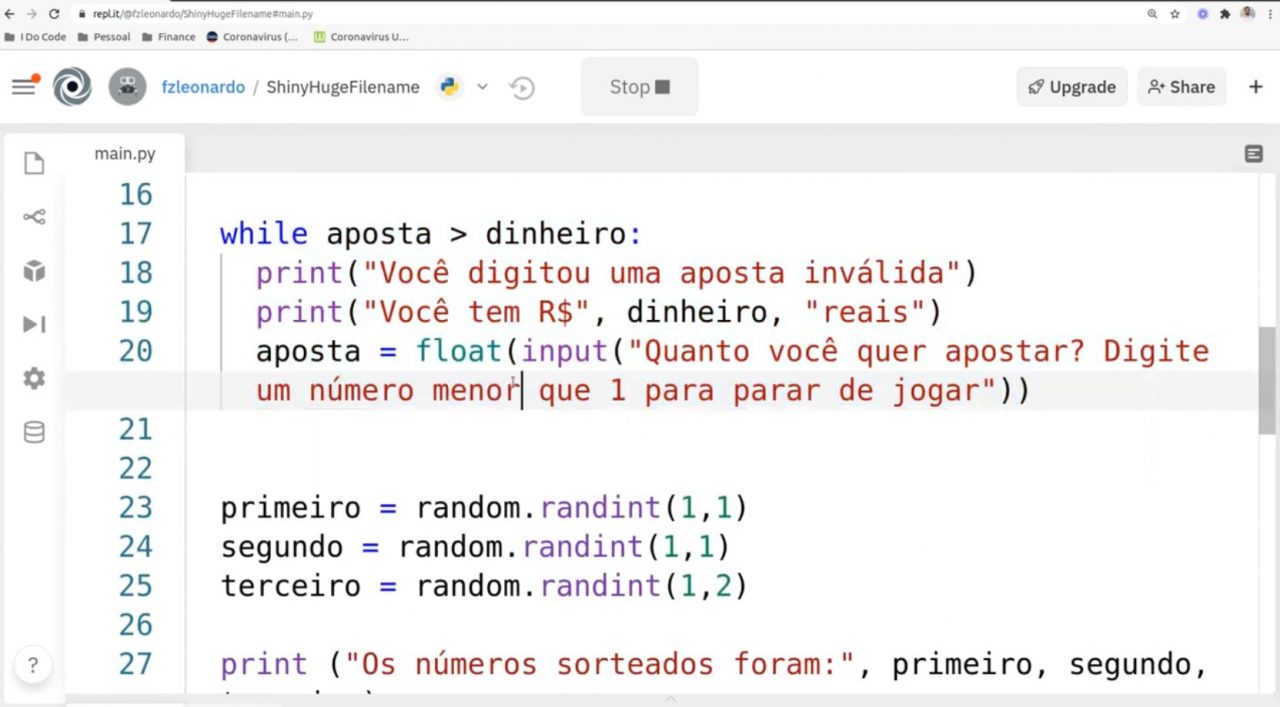Switch to the main.py tab
Image resolution: width=1280 pixels, height=707 pixels.
[124, 153]
